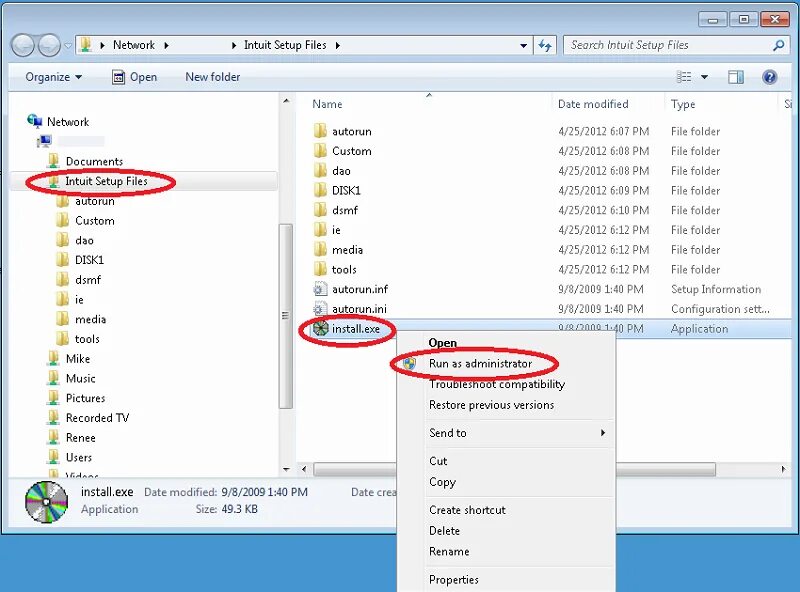Click the search magnifier icon

(x=779, y=45)
